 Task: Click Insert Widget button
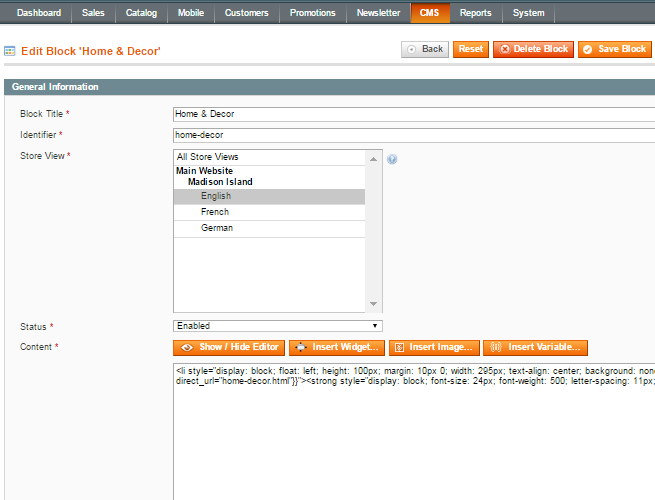[x=336, y=347]
